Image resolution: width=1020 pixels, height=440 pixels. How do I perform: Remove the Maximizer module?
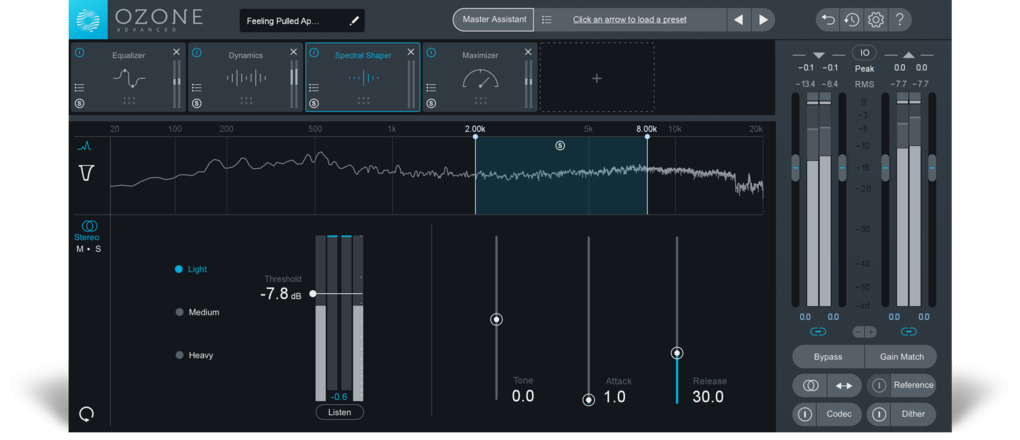[528, 52]
